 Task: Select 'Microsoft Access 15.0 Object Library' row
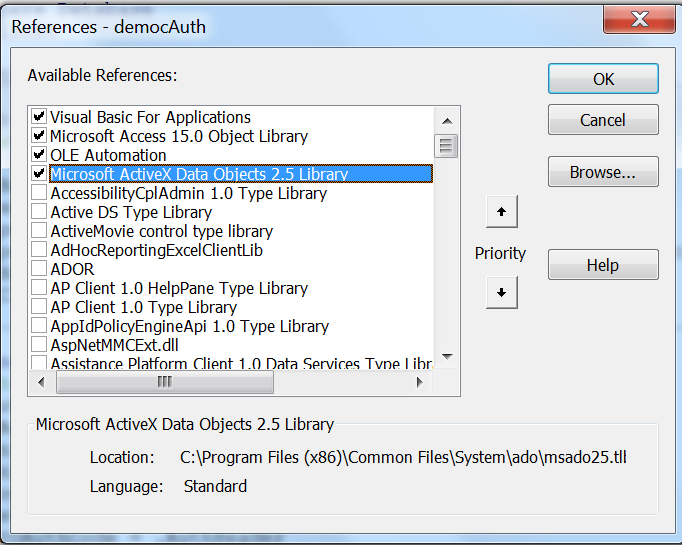tap(179, 136)
